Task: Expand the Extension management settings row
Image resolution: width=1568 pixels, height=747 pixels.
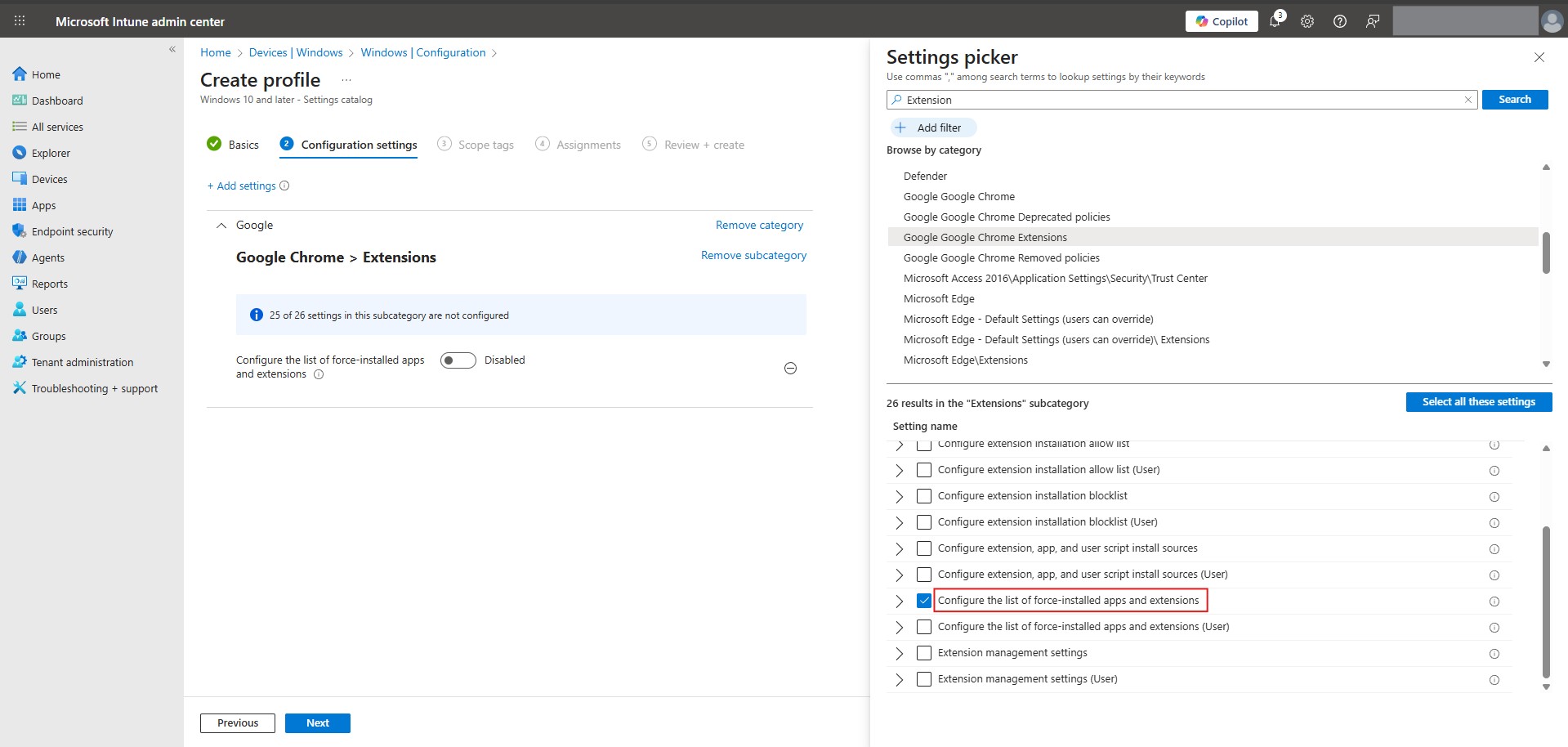Action: click(x=900, y=653)
